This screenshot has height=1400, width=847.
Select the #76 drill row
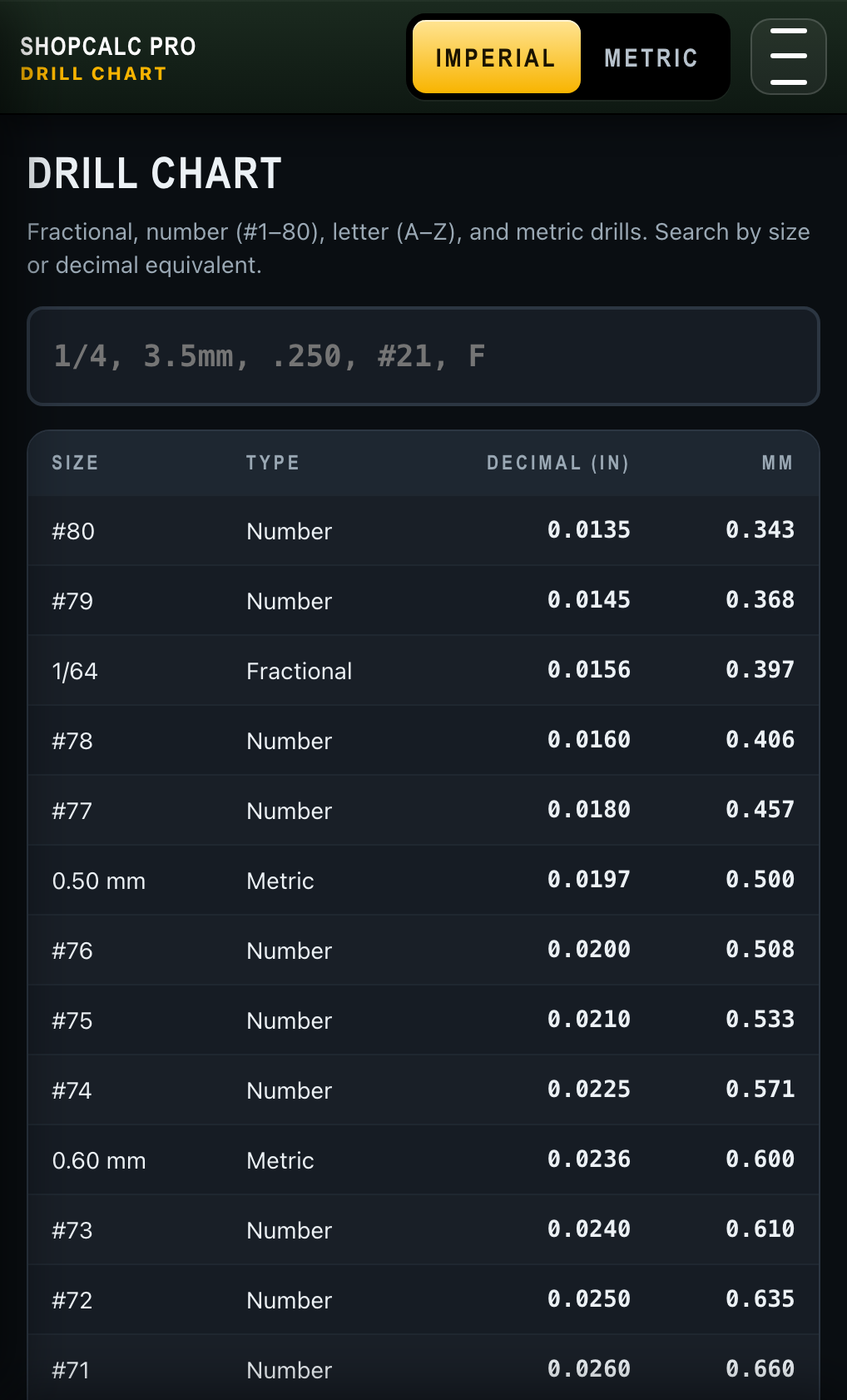point(423,951)
